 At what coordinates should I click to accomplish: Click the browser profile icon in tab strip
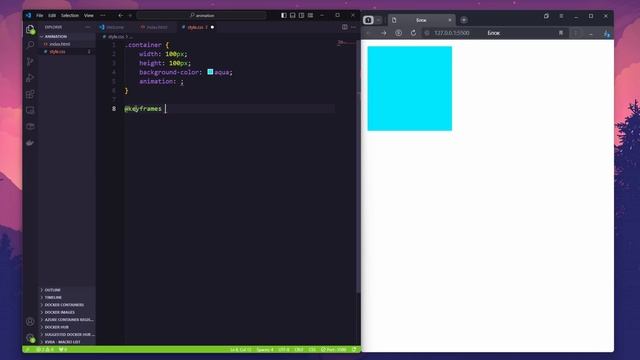tap(369, 20)
